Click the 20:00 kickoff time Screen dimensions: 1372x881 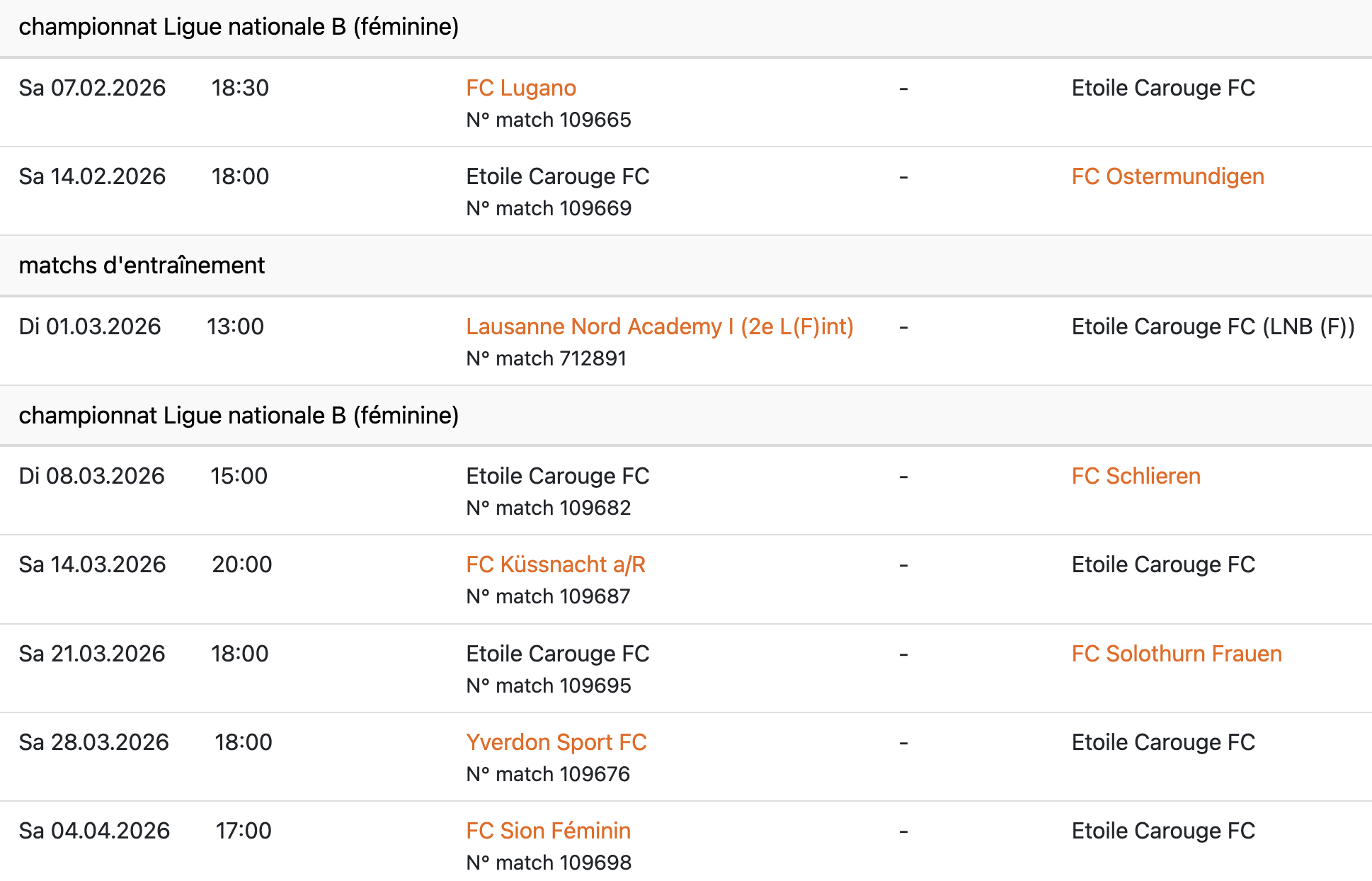[x=241, y=564]
